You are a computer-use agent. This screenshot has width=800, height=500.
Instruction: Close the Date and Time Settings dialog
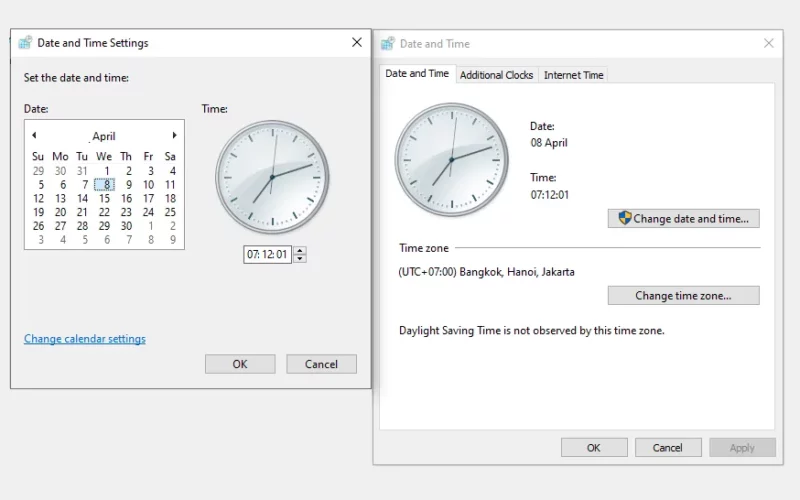click(x=357, y=42)
